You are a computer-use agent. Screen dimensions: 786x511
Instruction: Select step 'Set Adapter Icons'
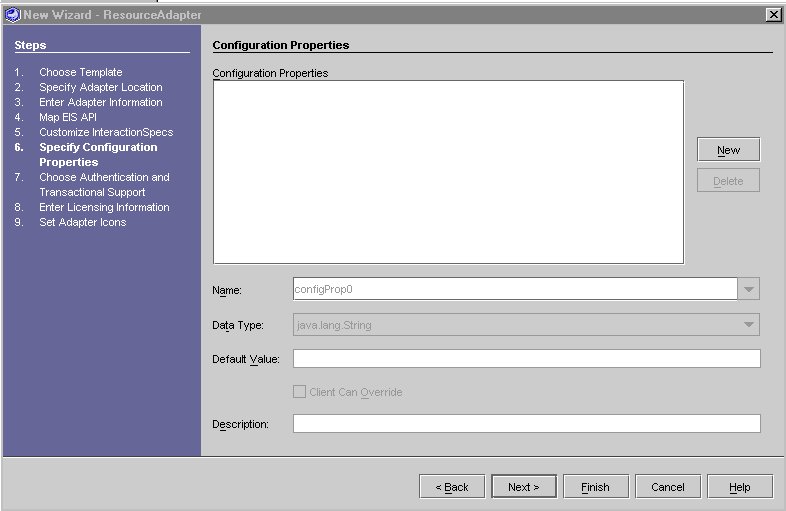pos(83,222)
